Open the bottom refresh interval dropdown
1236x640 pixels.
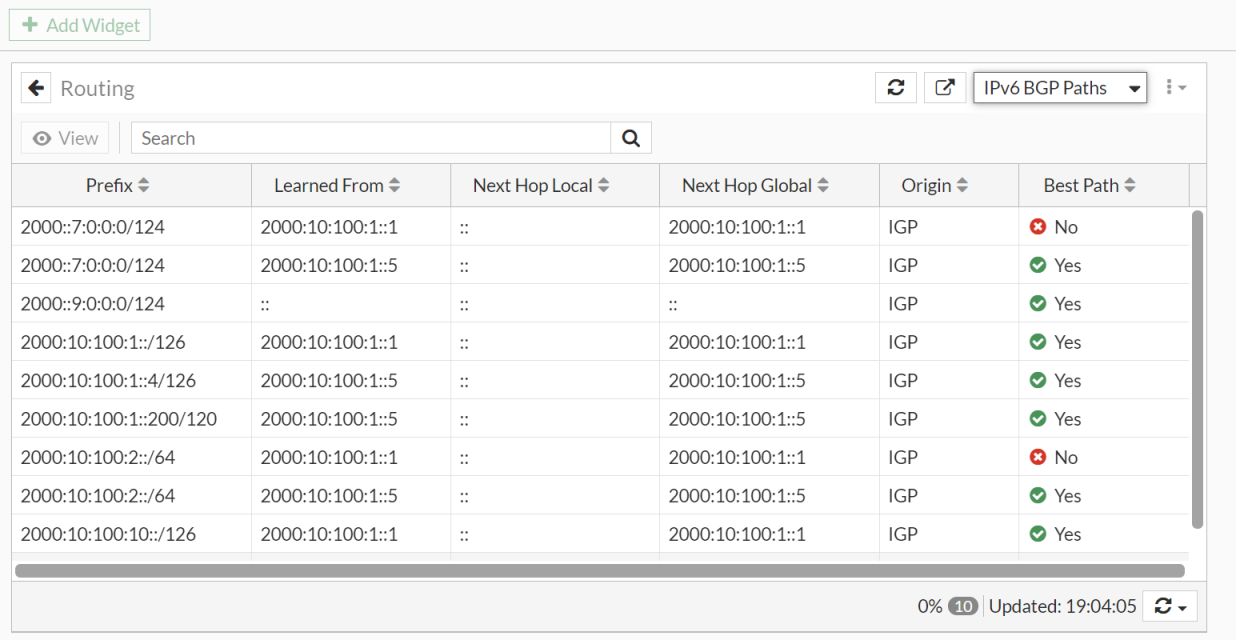(x=1168, y=606)
